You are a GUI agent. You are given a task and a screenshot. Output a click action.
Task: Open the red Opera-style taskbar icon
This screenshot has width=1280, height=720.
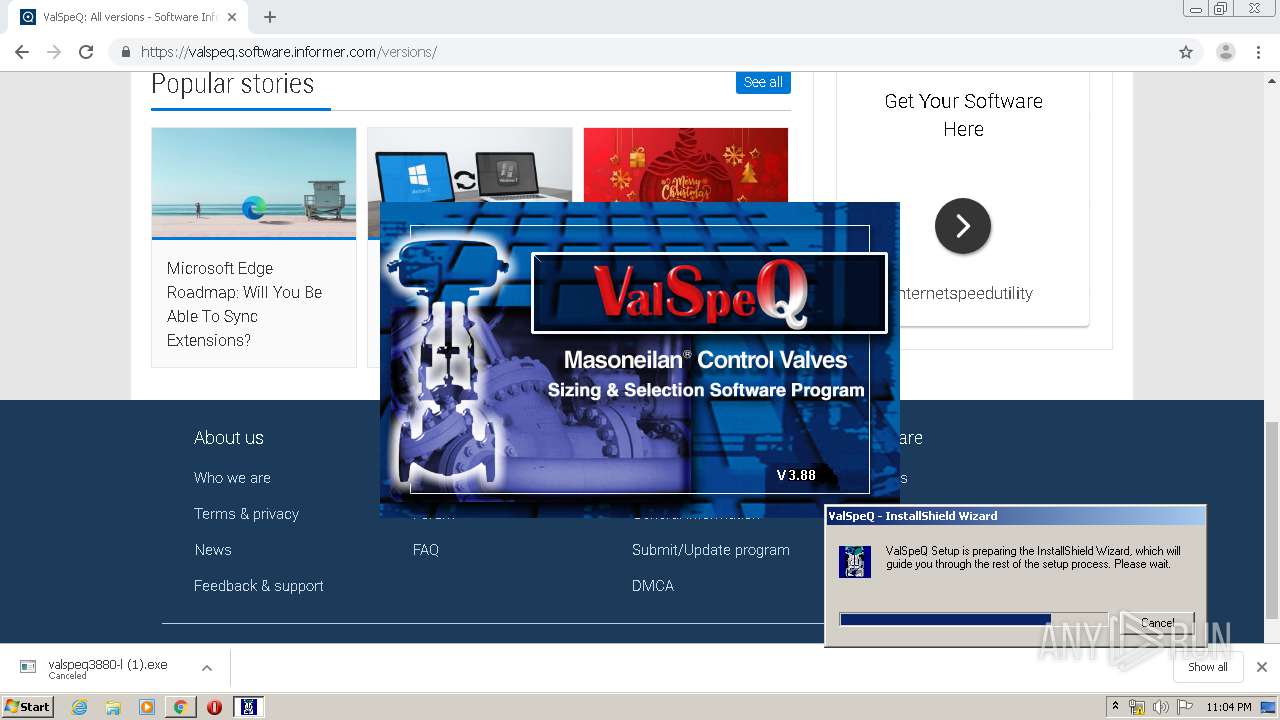tap(214, 707)
